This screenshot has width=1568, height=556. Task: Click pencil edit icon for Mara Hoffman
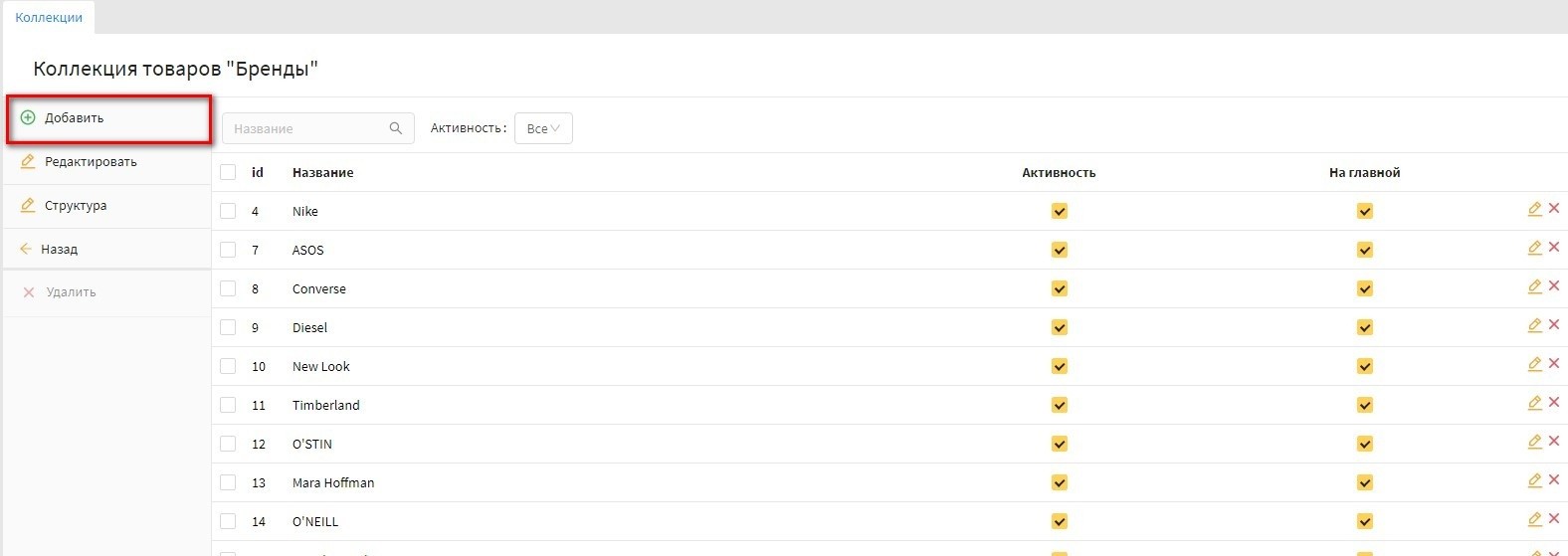point(1534,480)
